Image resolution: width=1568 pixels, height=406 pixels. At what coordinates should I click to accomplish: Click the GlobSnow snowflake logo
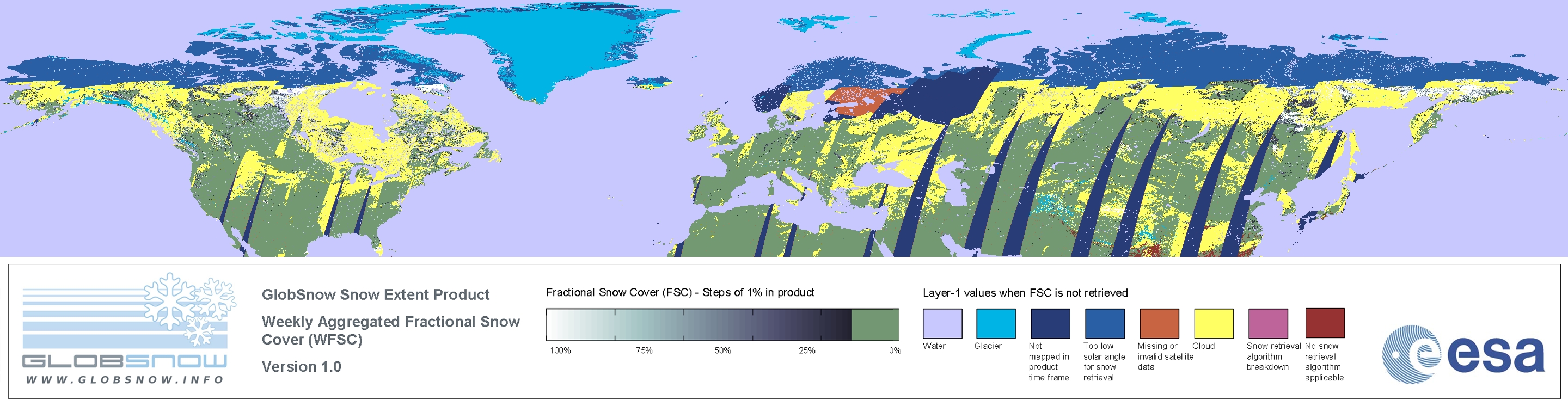pos(190,309)
